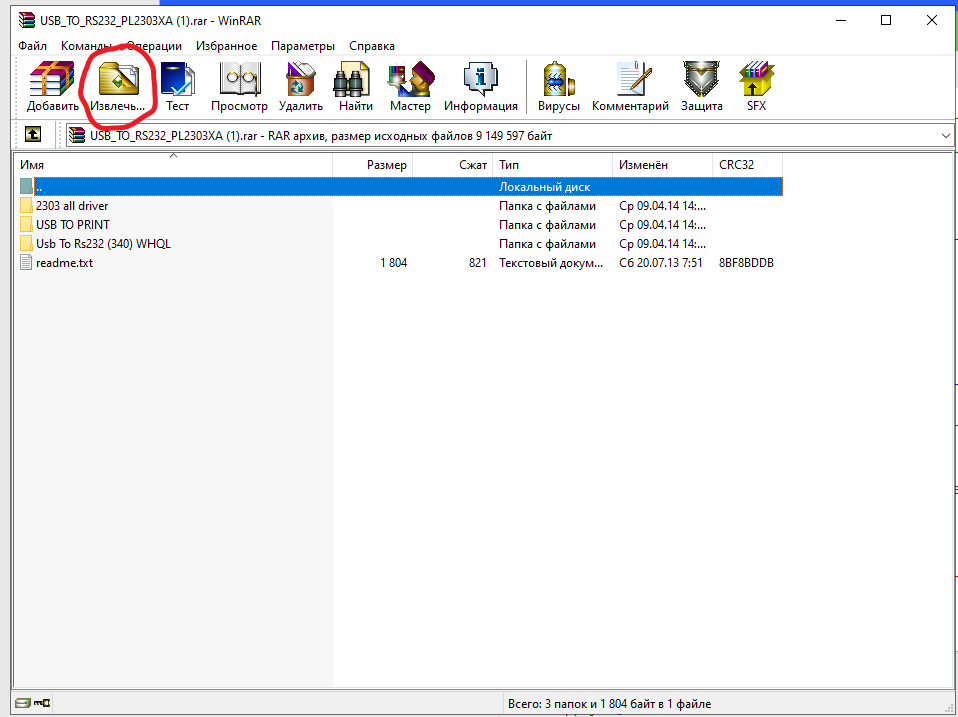Launch the Мастер (Wizard) tool
This screenshot has width=958, height=717.
[411, 79]
